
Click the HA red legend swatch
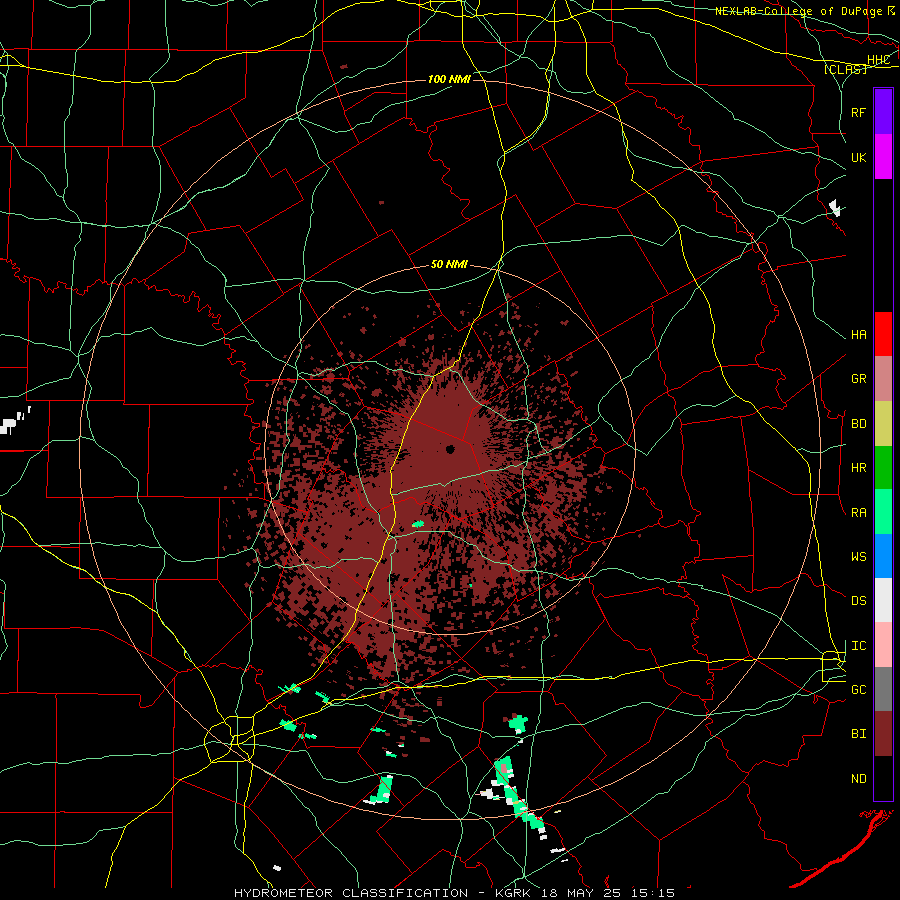[x=883, y=334]
